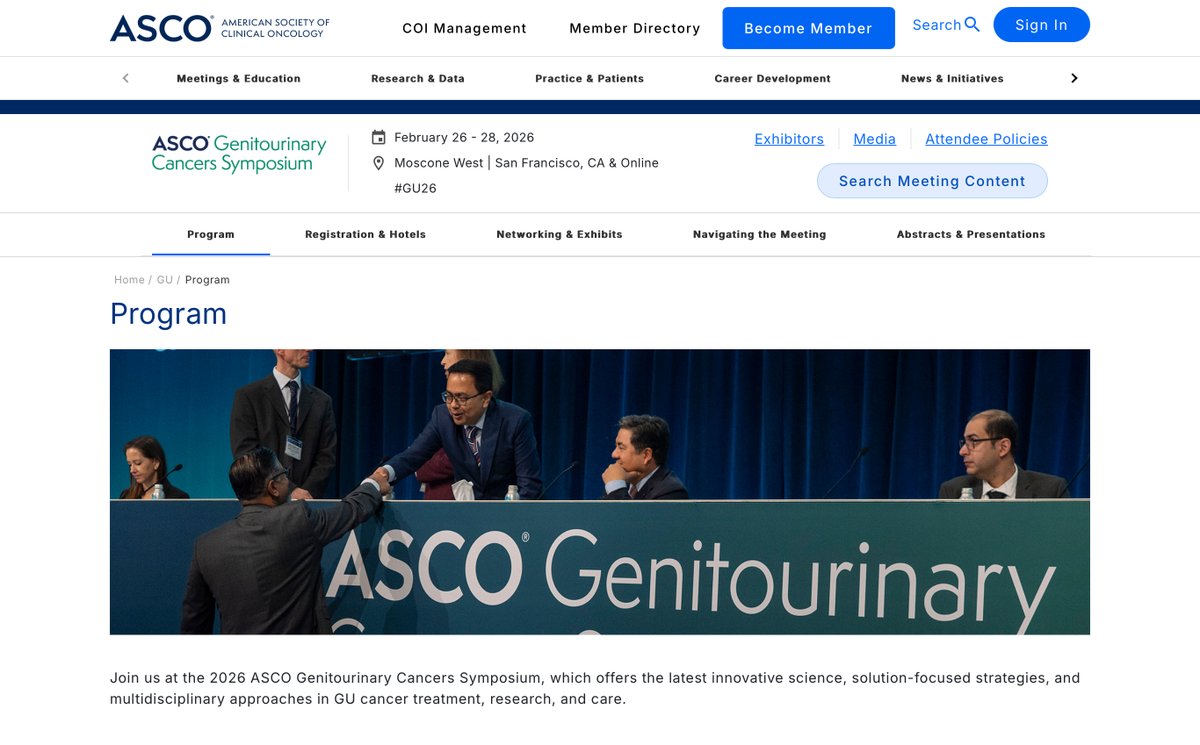The height and width of the screenshot is (745, 1200).
Task: Open the Career Development menu
Action: [772, 78]
